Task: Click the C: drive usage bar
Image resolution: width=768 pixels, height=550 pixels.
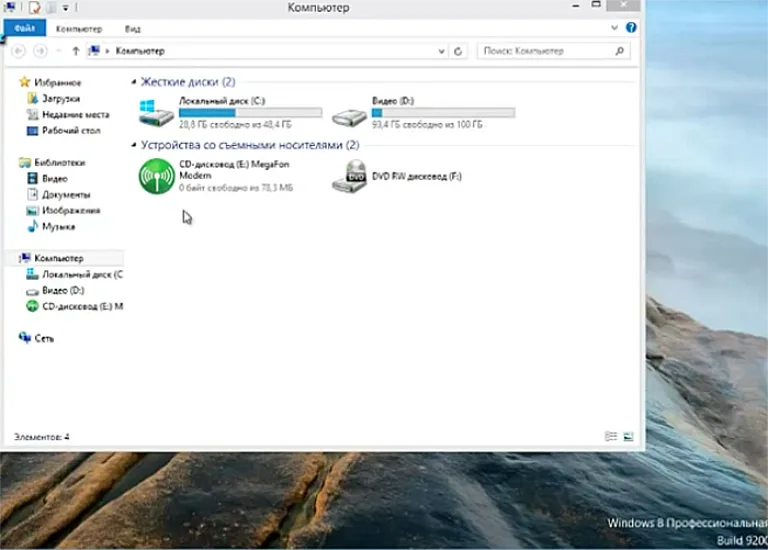Action: tap(250, 113)
